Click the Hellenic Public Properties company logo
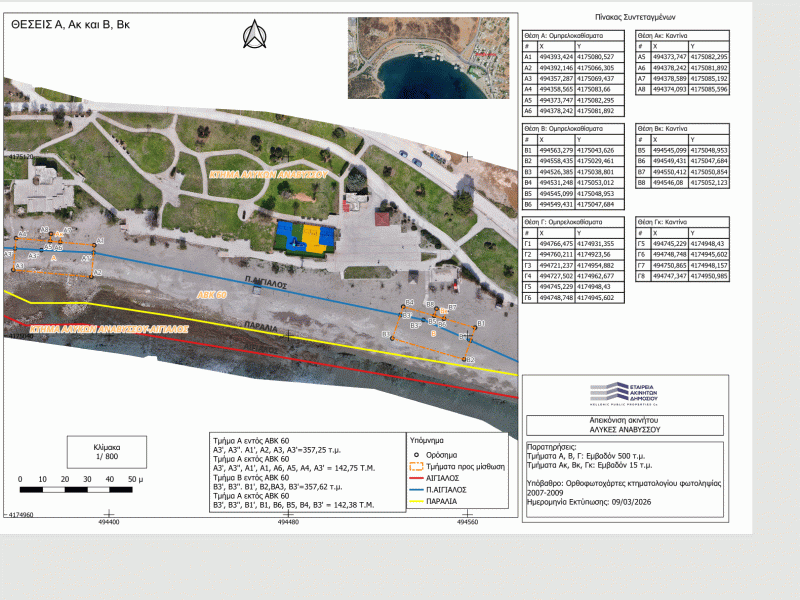The image size is (800, 600). click(x=624, y=394)
